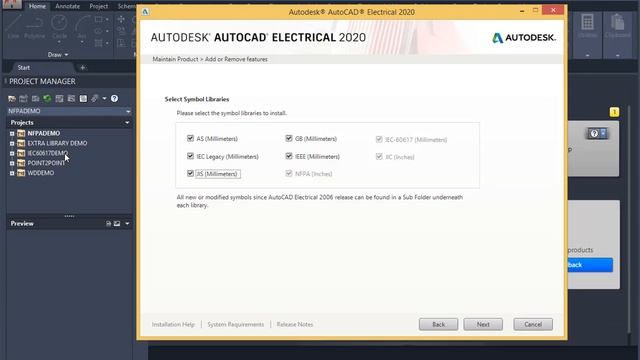Screen dimensions: 640x360
Task: Click the Project Wide Update icon
Action: 71,98
